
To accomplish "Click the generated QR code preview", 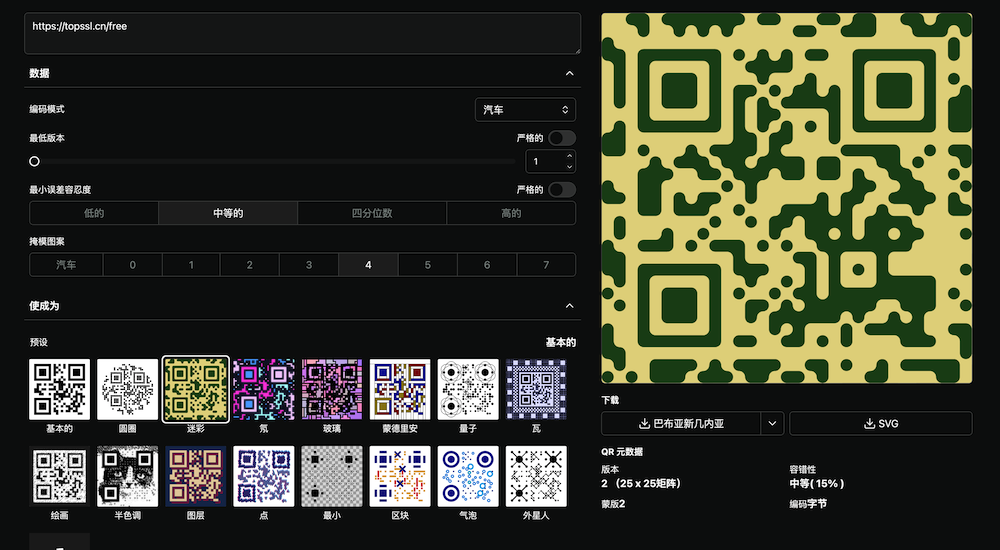I will point(787,198).
